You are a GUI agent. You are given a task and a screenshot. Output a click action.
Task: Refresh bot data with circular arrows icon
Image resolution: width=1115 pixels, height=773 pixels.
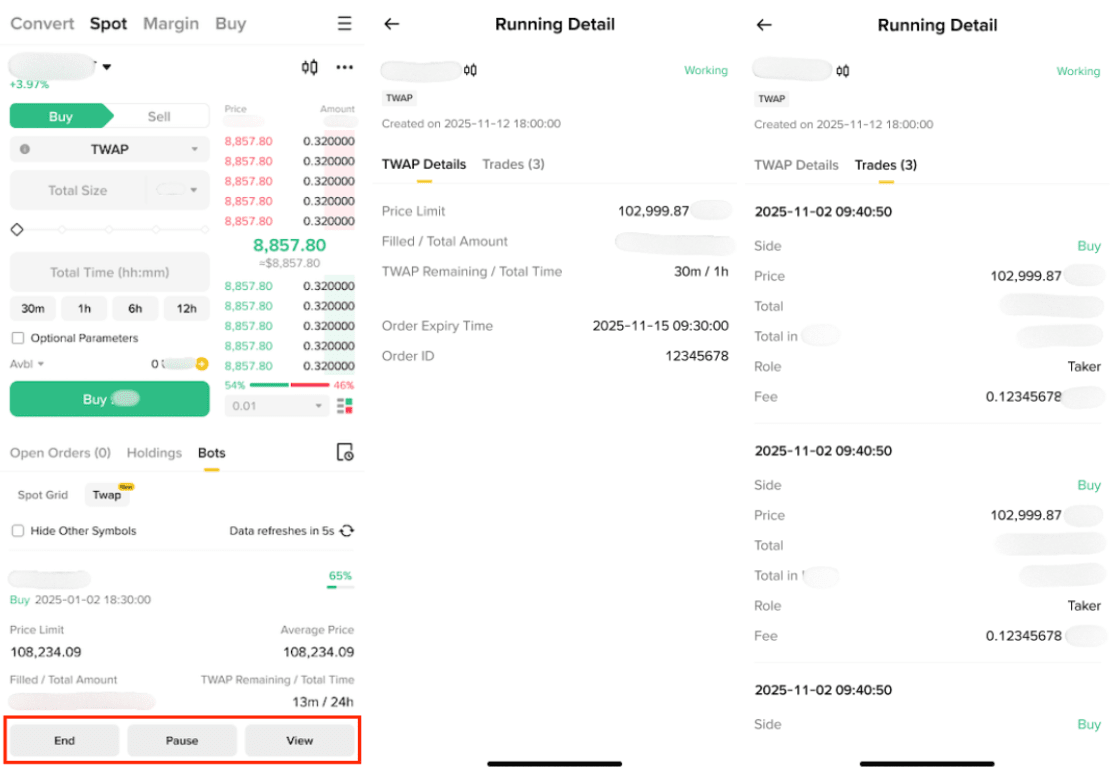346,531
